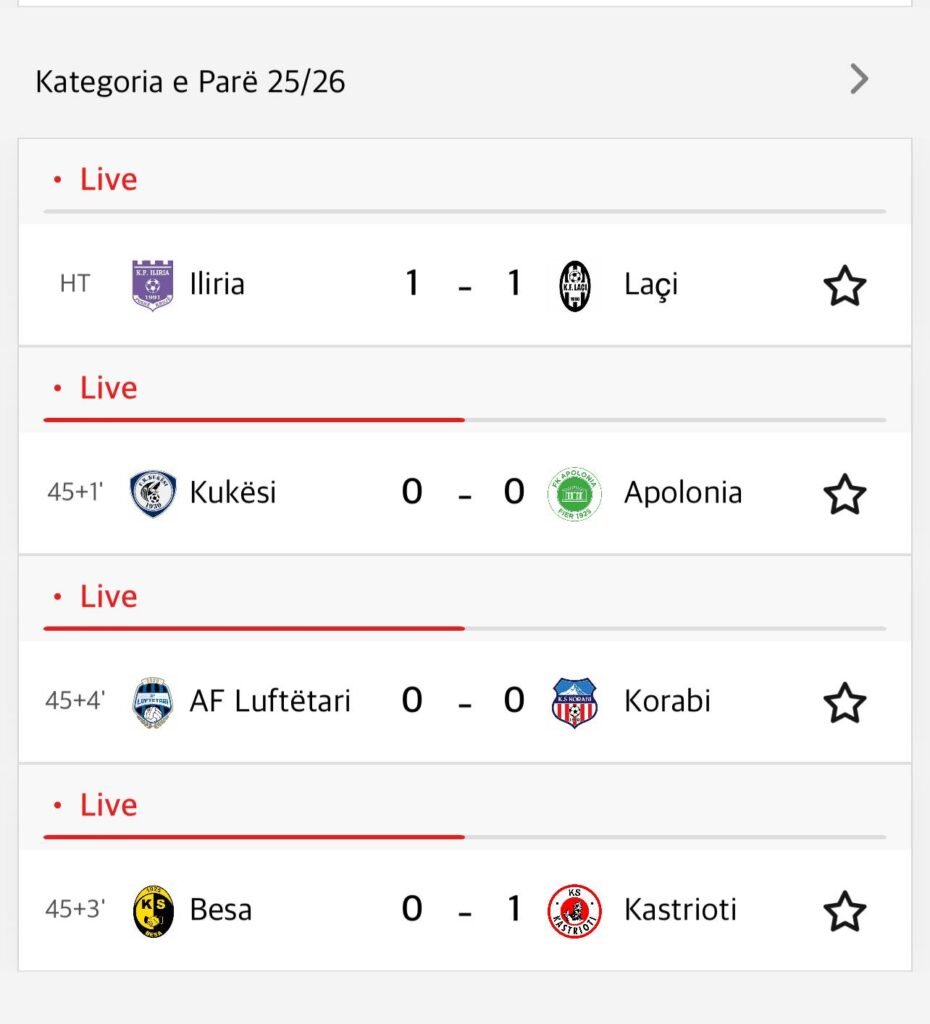Click the Iliria 1 - 1 Laçi score
Screen dimensions: 930x1024
click(x=462, y=285)
